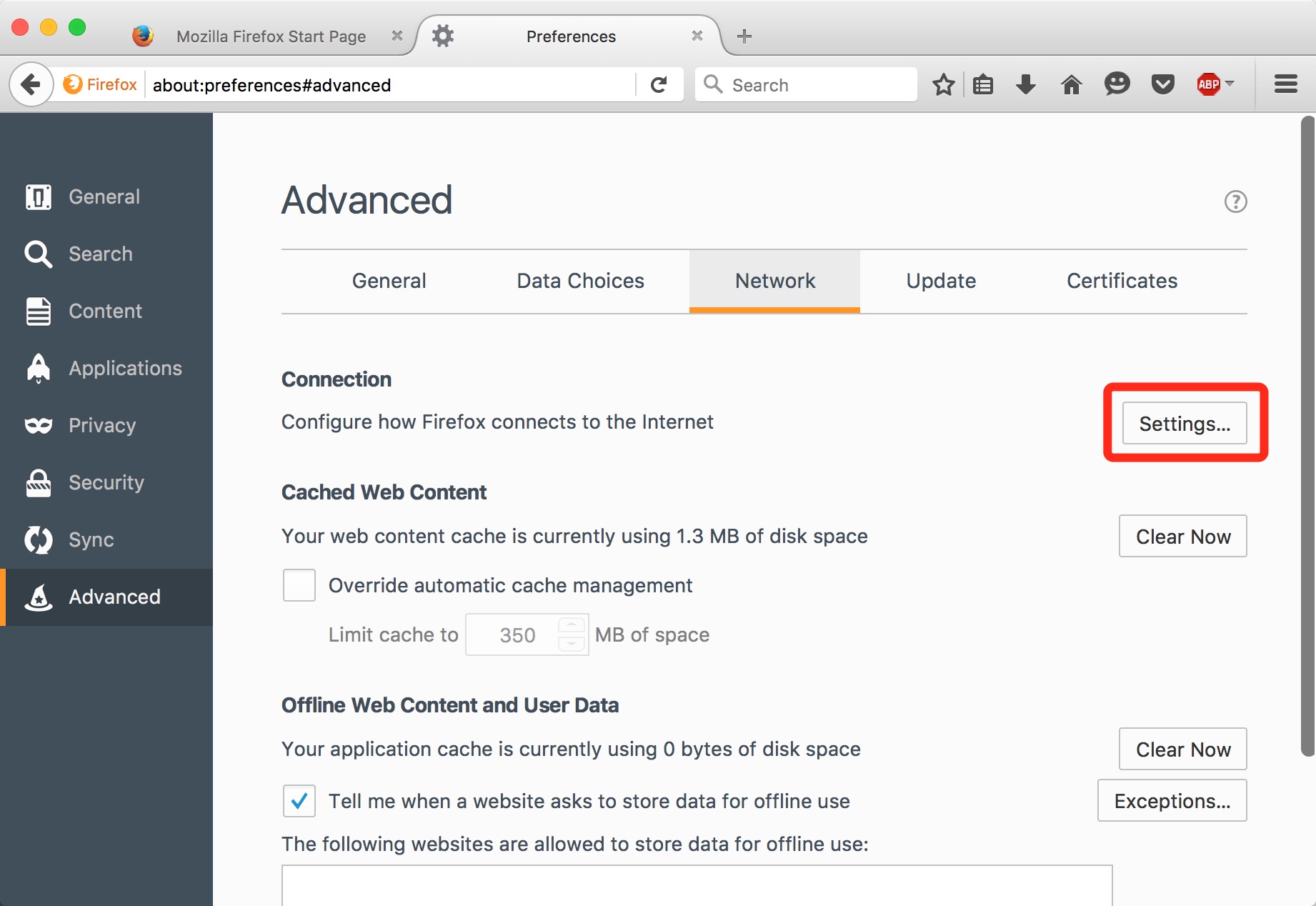Enable Override automatic cache management checkbox
The width and height of the screenshot is (1316, 906).
pos(299,585)
